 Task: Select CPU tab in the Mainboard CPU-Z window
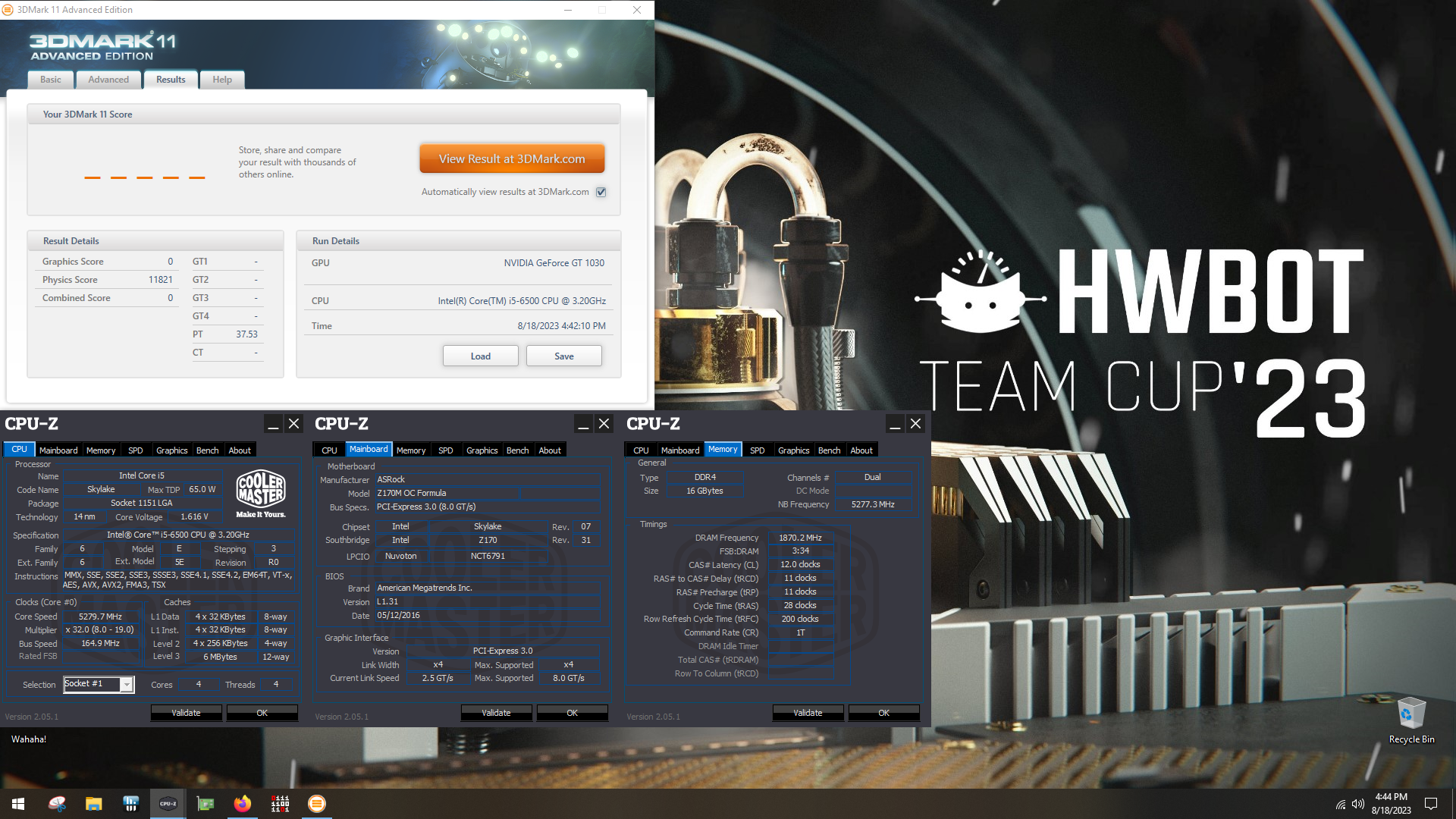point(329,450)
